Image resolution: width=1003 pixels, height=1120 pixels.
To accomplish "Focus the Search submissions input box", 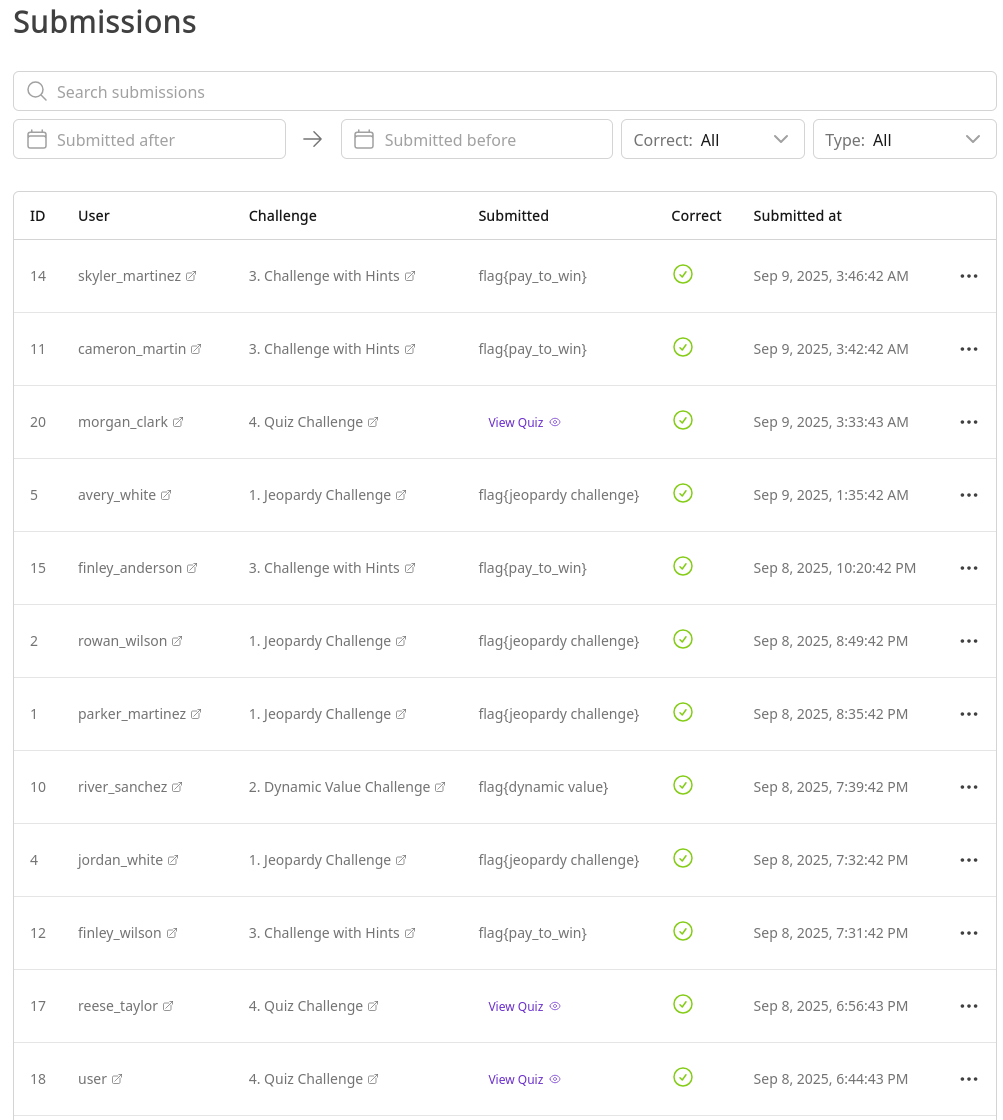I will click(520, 92).
